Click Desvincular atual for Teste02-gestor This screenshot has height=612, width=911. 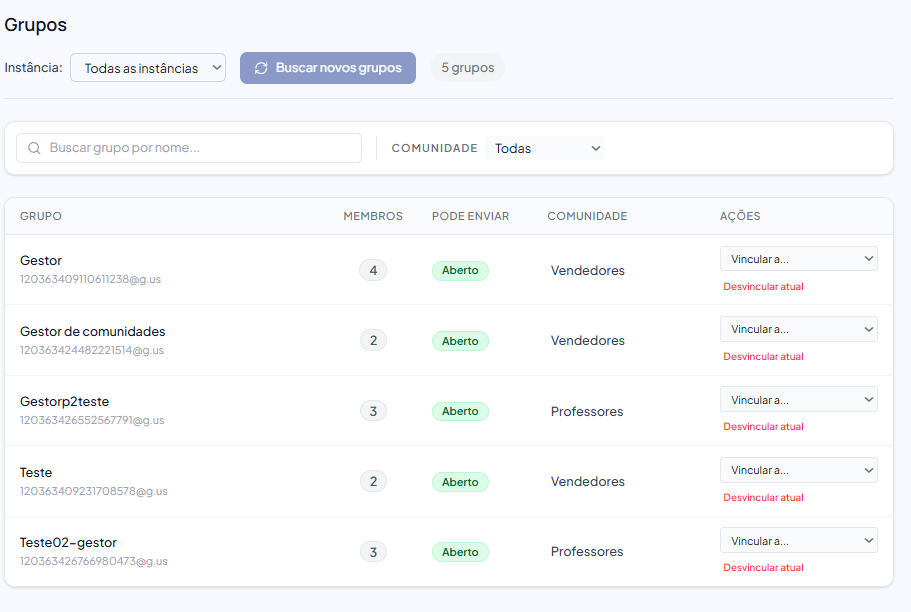pos(763,568)
